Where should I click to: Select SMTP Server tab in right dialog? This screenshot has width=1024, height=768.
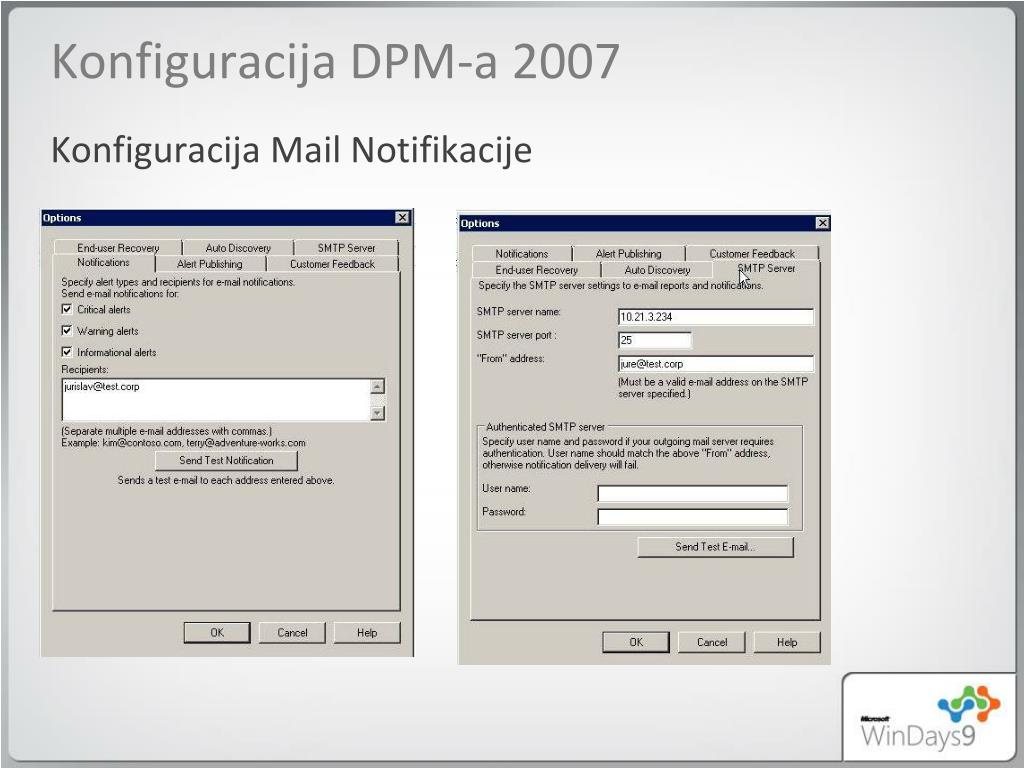pyautogui.click(x=766, y=268)
